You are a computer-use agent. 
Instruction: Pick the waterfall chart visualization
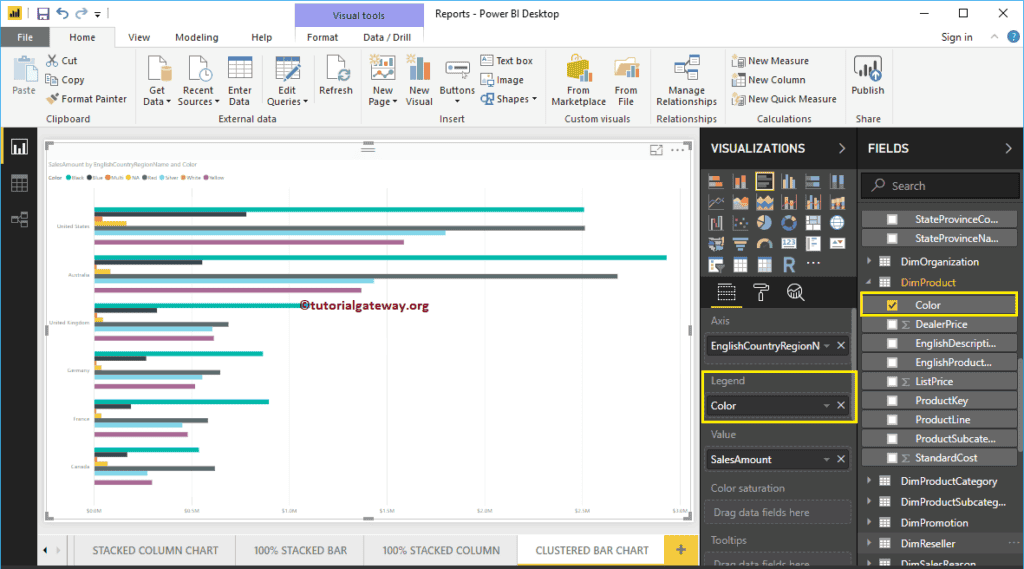tap(716, 223)
